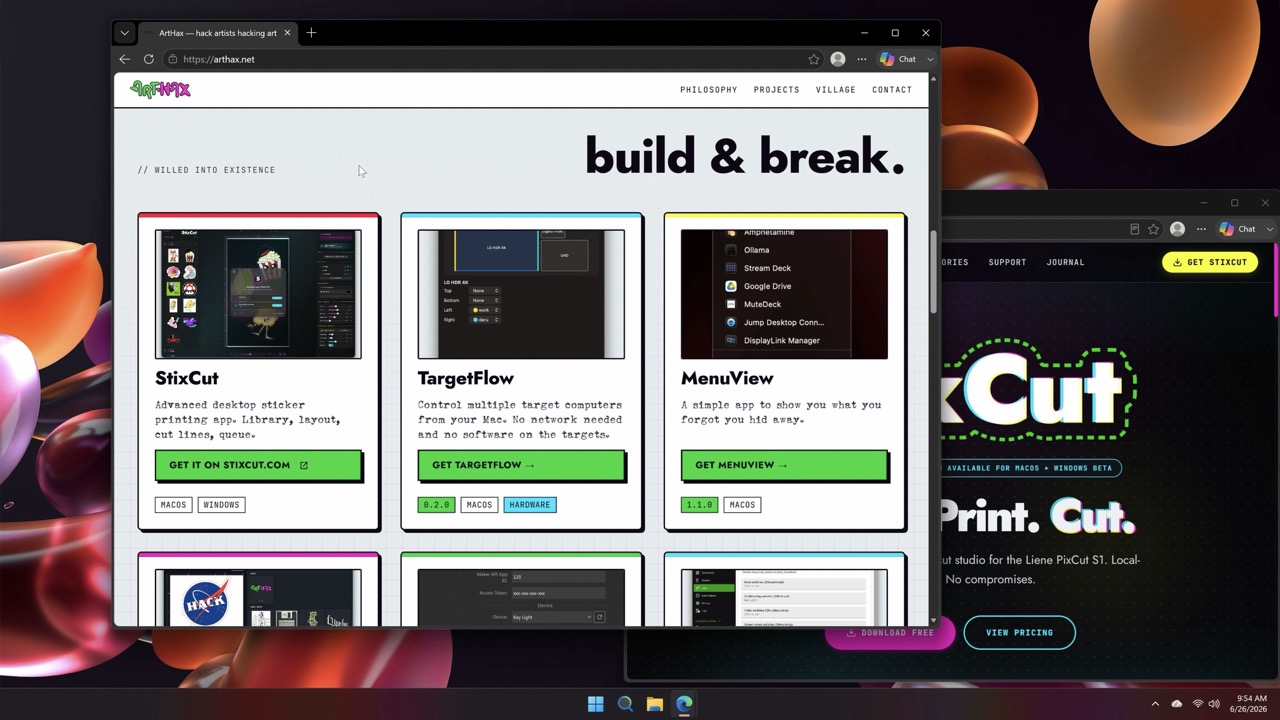Screen dimensions: 1280x720
Task: Open the NASA HACK logo thumbnail card
Action: pos(258,598)
